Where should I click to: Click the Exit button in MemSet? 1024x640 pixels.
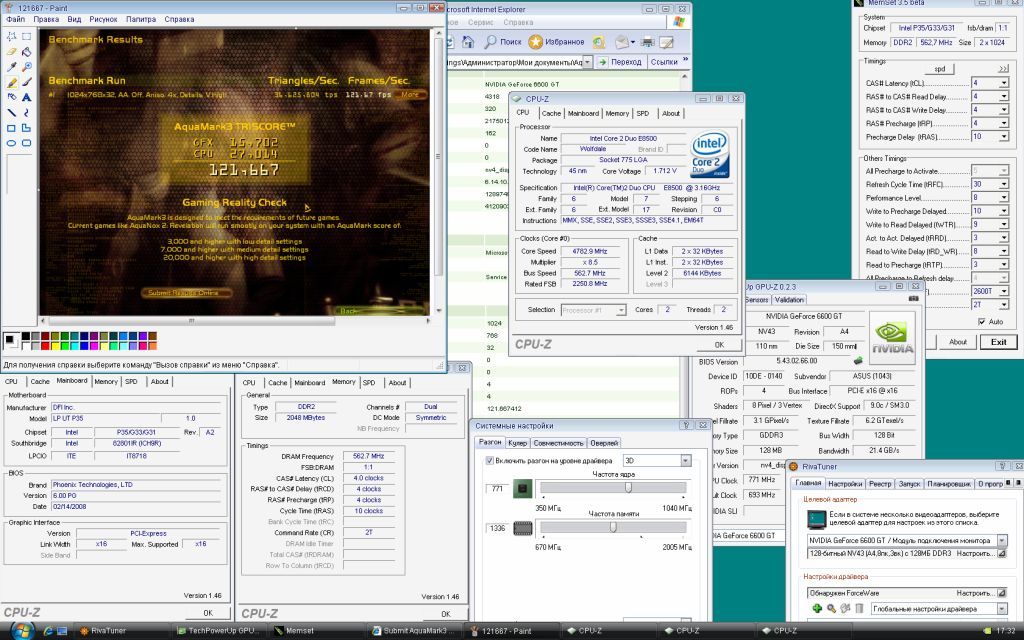tap(998, 342)
